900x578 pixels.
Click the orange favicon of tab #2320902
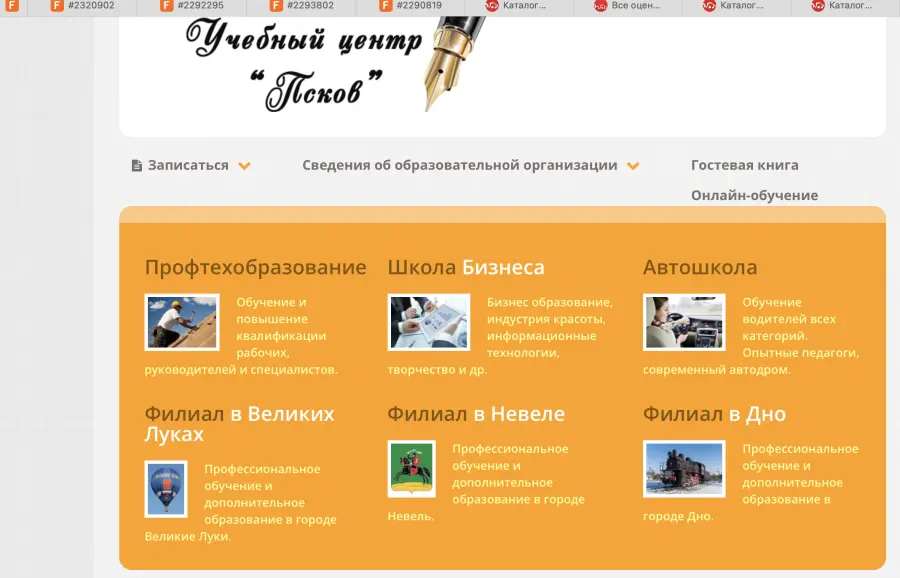tap(57, 6)
